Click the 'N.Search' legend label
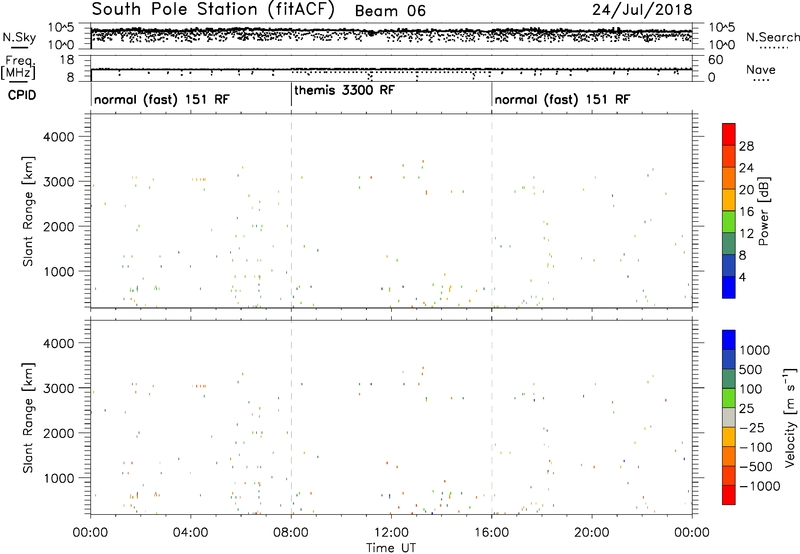 point(772,37)
